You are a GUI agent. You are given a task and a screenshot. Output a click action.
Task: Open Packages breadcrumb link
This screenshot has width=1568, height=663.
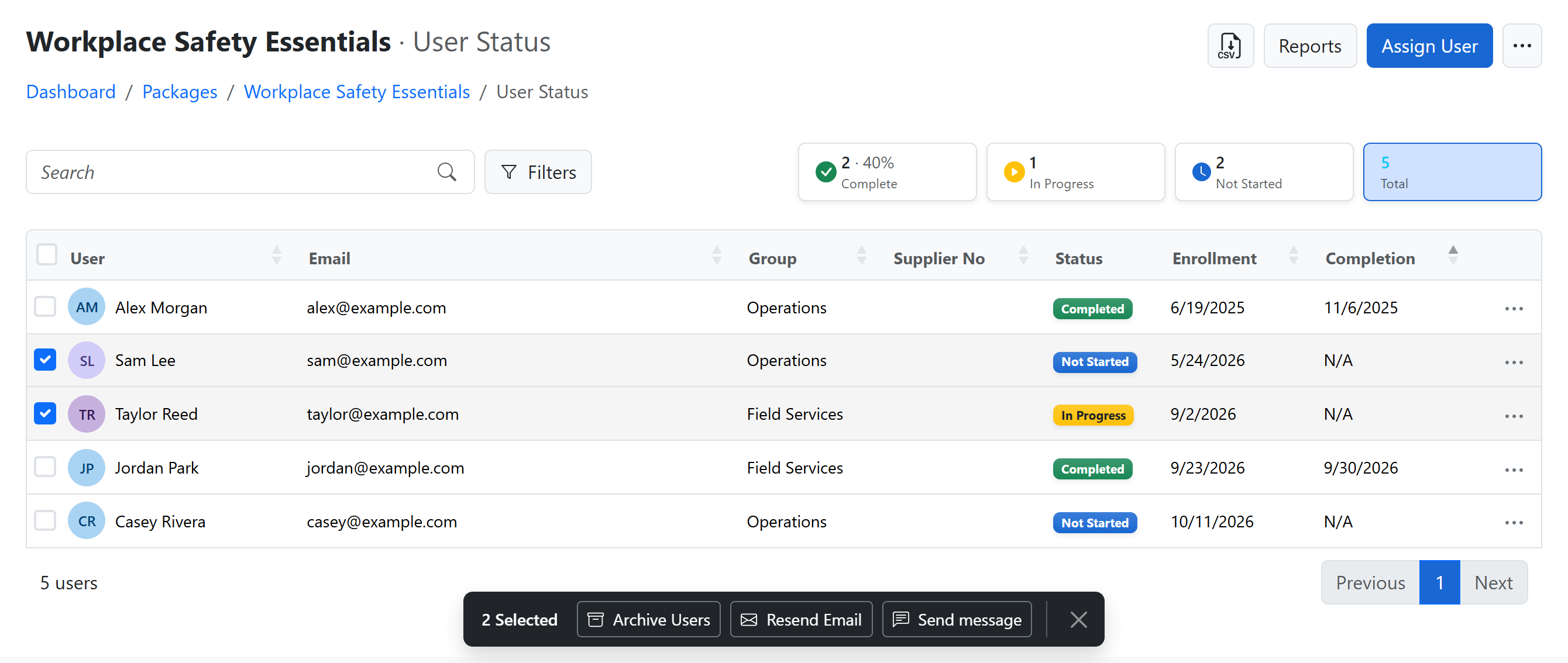pyautogui.click(x=180, y=92)
